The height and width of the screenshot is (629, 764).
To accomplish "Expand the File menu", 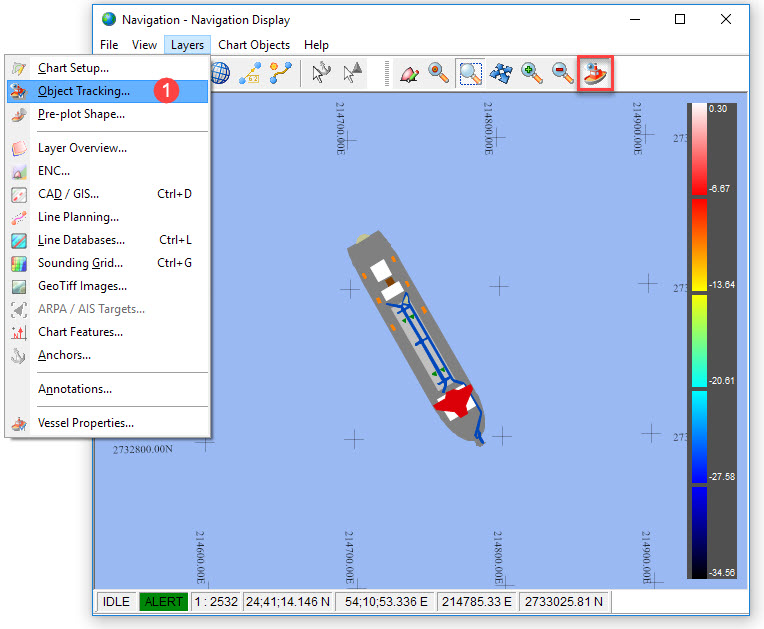I will (x=109, y=45).
